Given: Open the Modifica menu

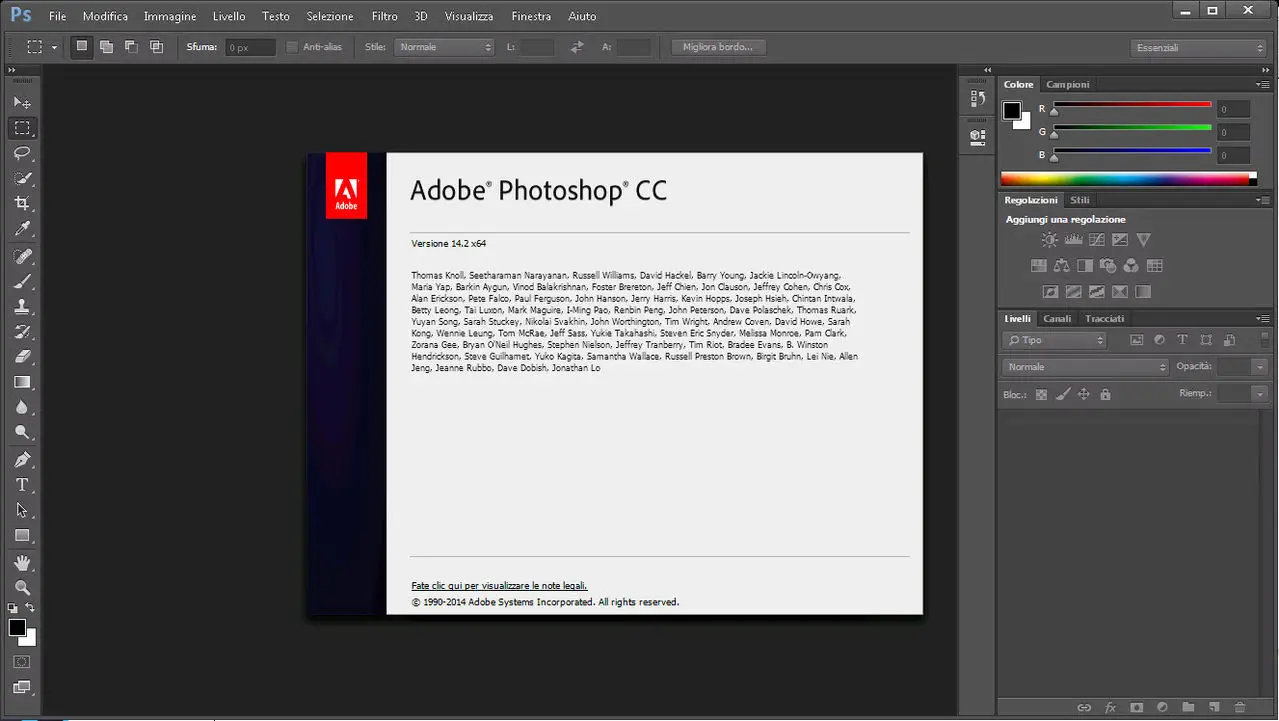Looking at the screenshot, I should 105,16.
